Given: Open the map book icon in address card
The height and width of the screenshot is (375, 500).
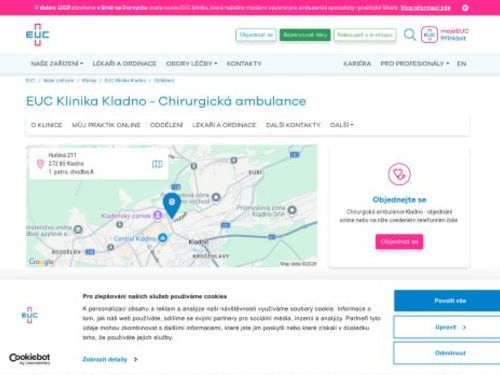Looking at the screenshot, I should [x=157, y=164].
